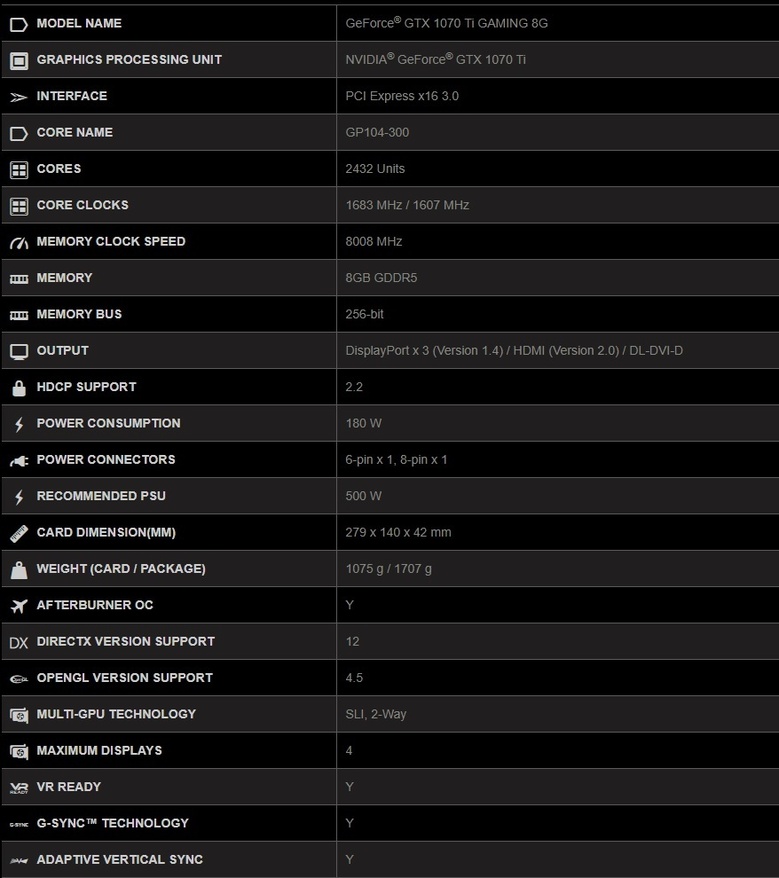This screenshot has width=779, height=878.
Task: Click the Graphics Processing Unit chip icon
Action: [18, 60]
